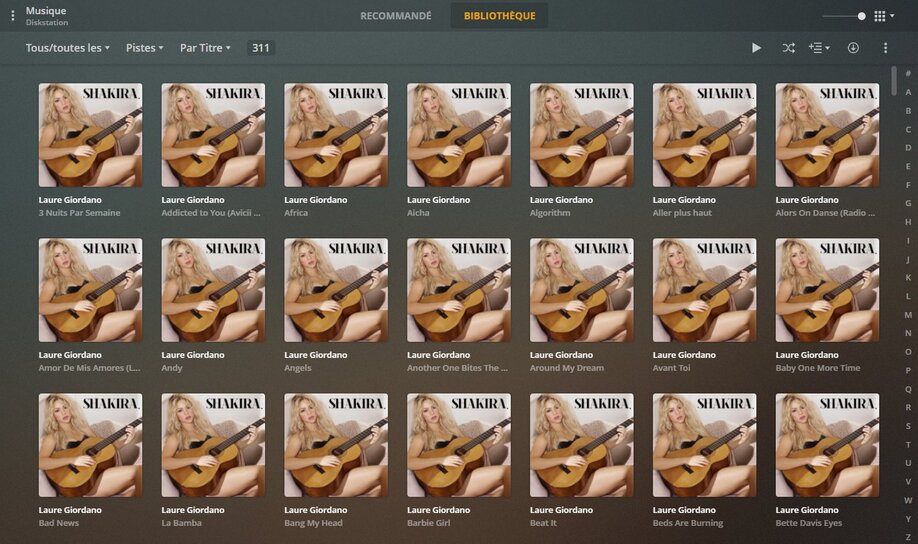Open the Alors On Danse cover
Viewport: 918px width, 544px height.
(x=827, y=135)
